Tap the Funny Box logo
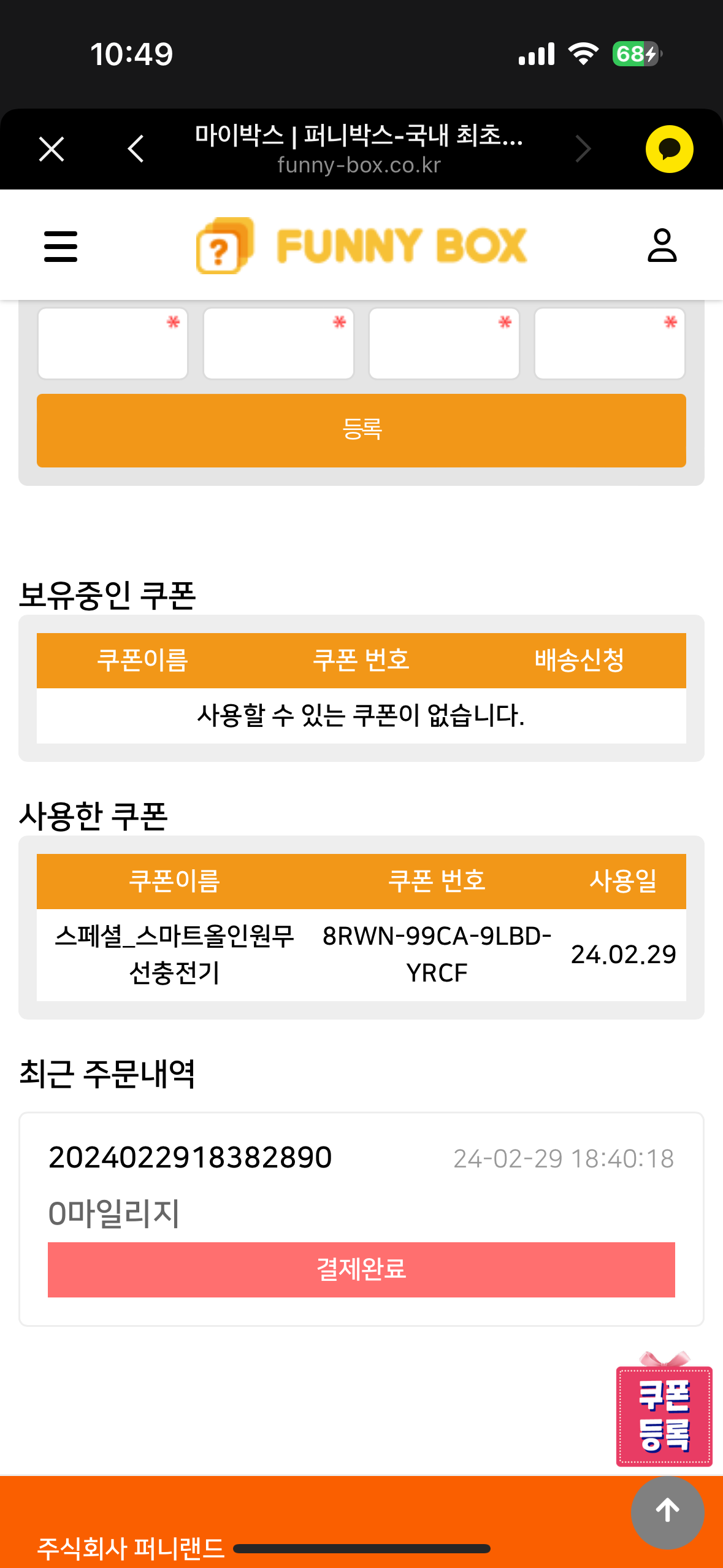Screen dimensions: 723x1568 [362, 246]
